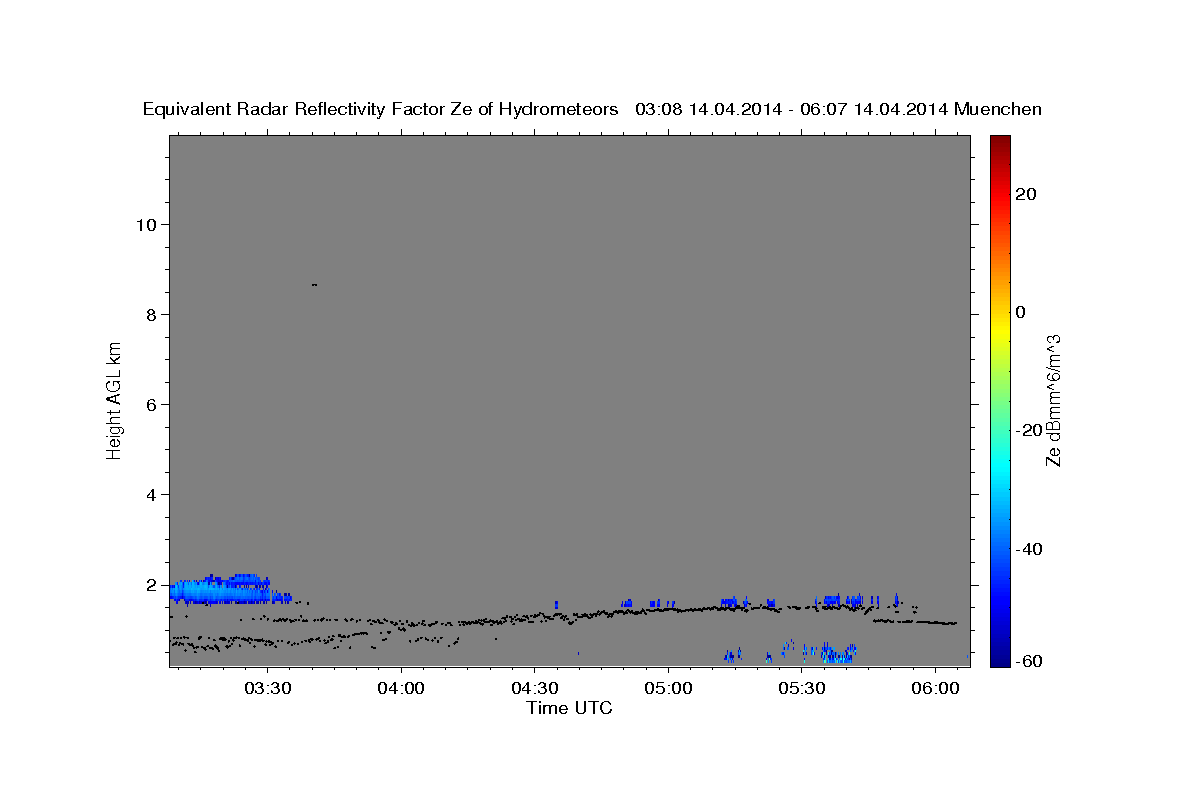Screen dimensions: 1200x800
Task: Click the colorbar tick label '20'
Action: [x=1026, y=194]
